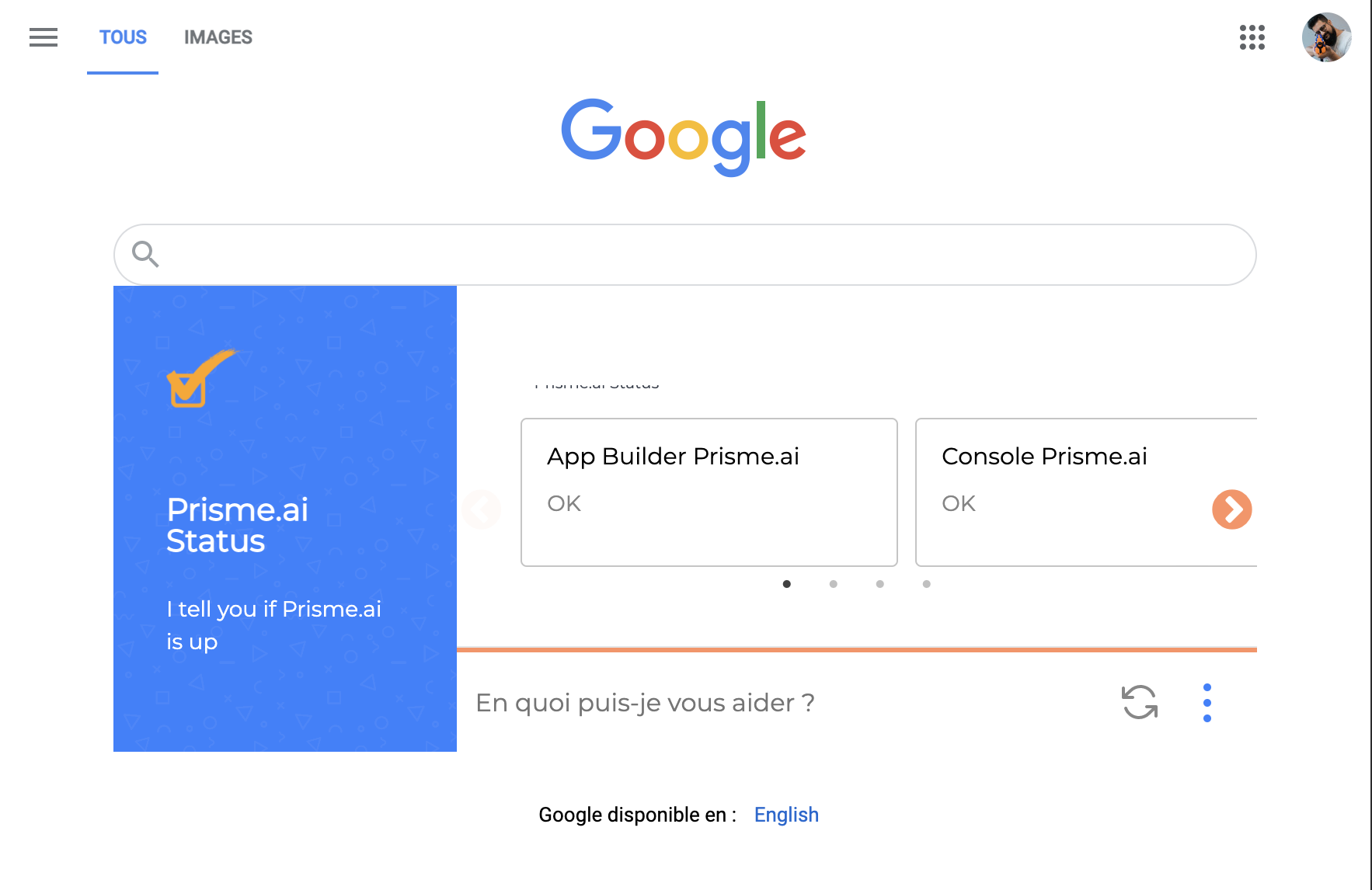Select the first carousel dot
1372x890 pixels.
(x=787, y=584)
